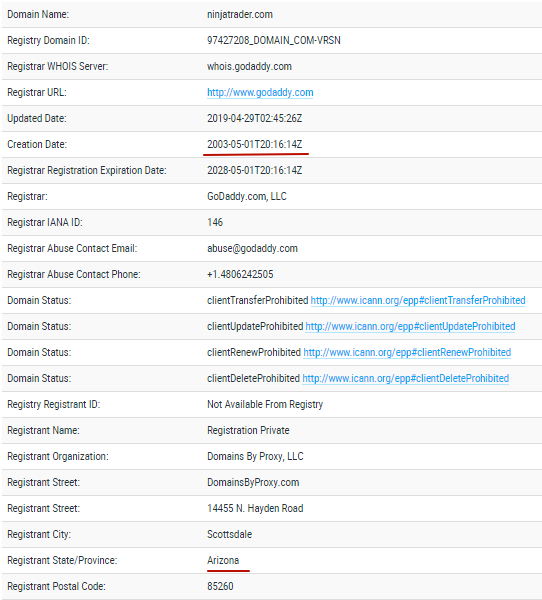
Task: Open the clientUpdateProhibited ICANN link
Action: [410, 326]
